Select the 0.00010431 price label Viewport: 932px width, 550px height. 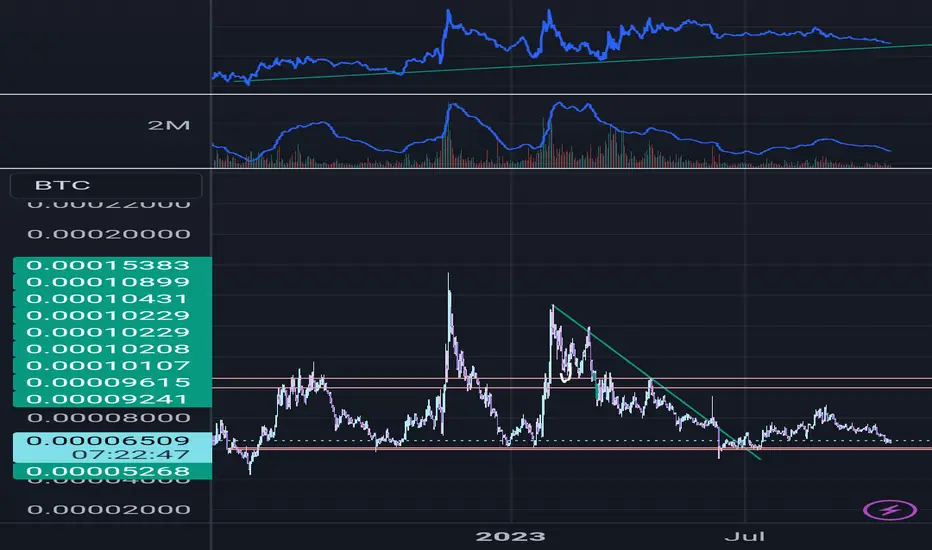(x=112, y=298)
